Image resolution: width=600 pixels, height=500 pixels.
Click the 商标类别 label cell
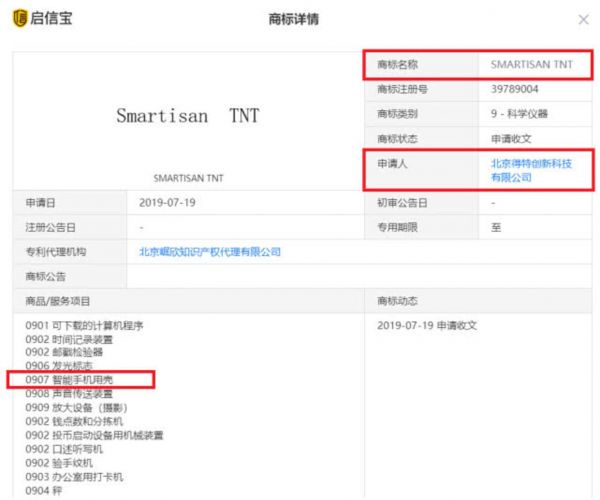click(421, 114)
